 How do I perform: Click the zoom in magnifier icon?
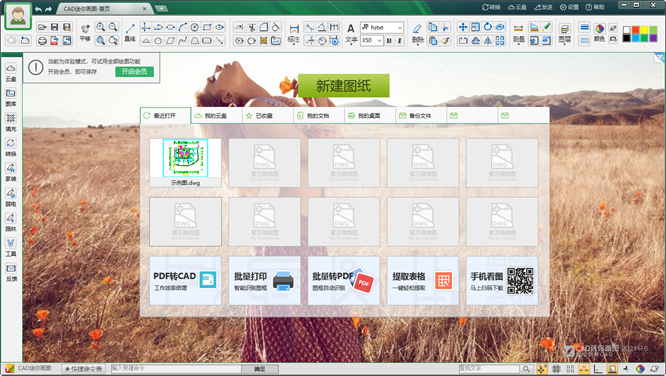(x=101, y=27)
